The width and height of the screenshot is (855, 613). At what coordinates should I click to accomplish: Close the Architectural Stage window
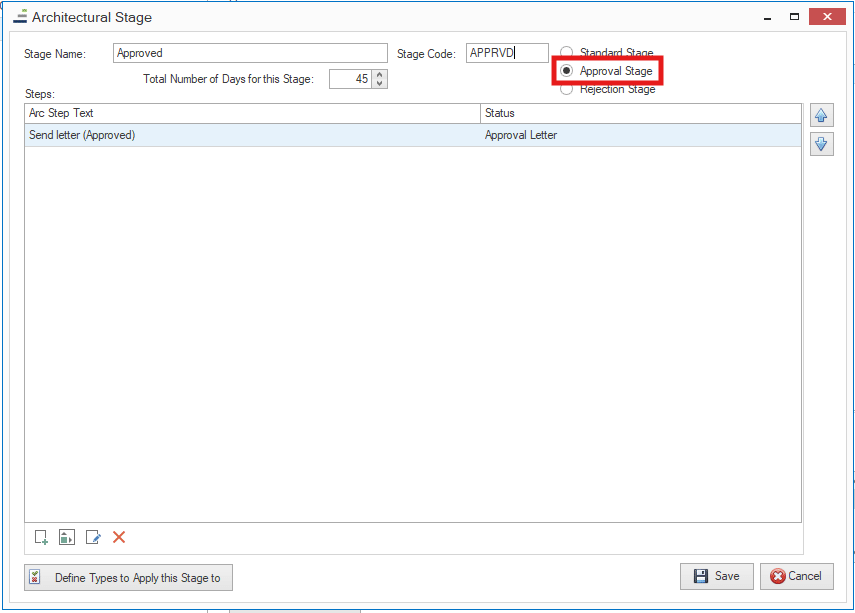click(827, 17)
